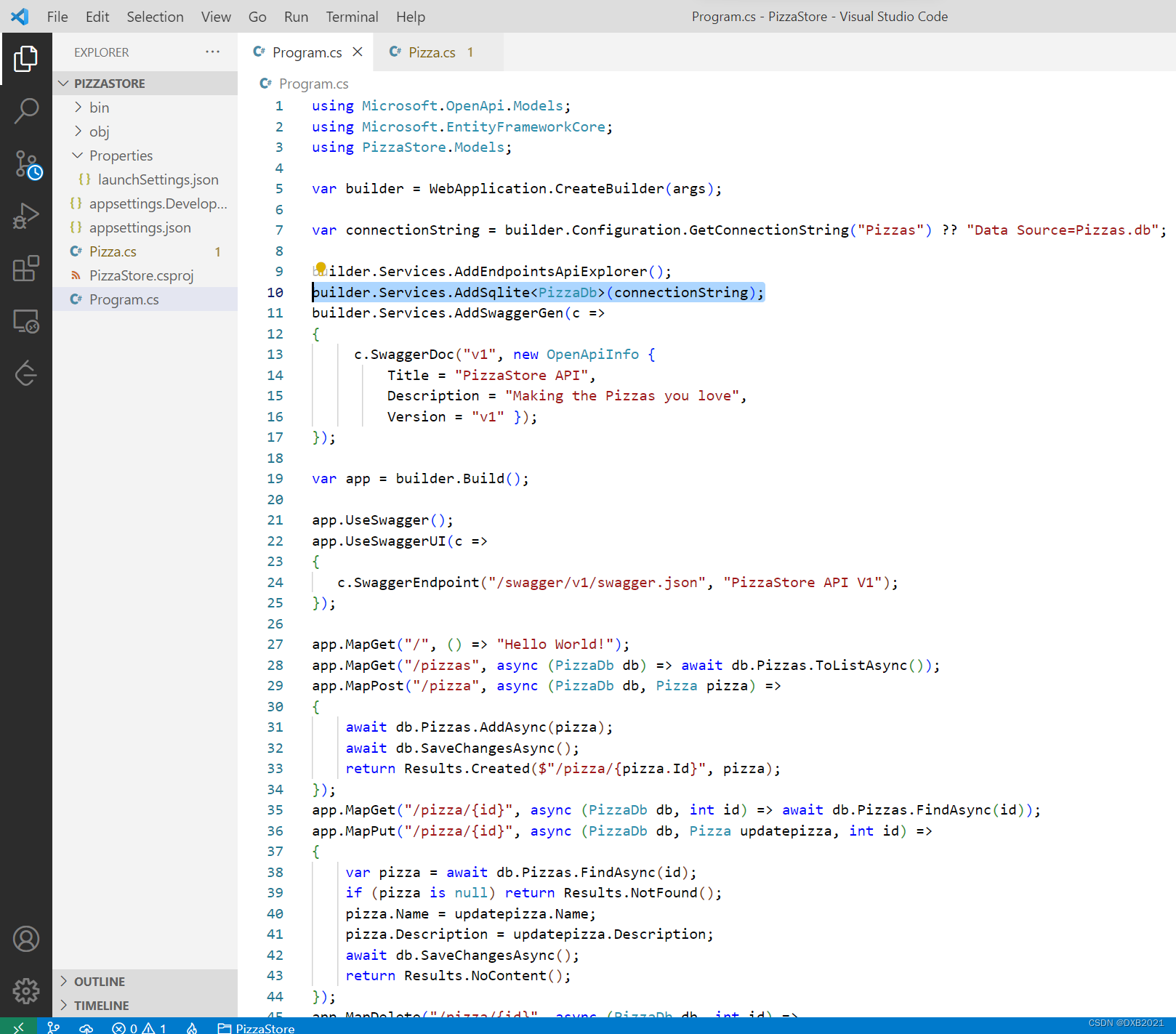
Task: Switch to the Pizza.cs editor tab
Action: 438,52
